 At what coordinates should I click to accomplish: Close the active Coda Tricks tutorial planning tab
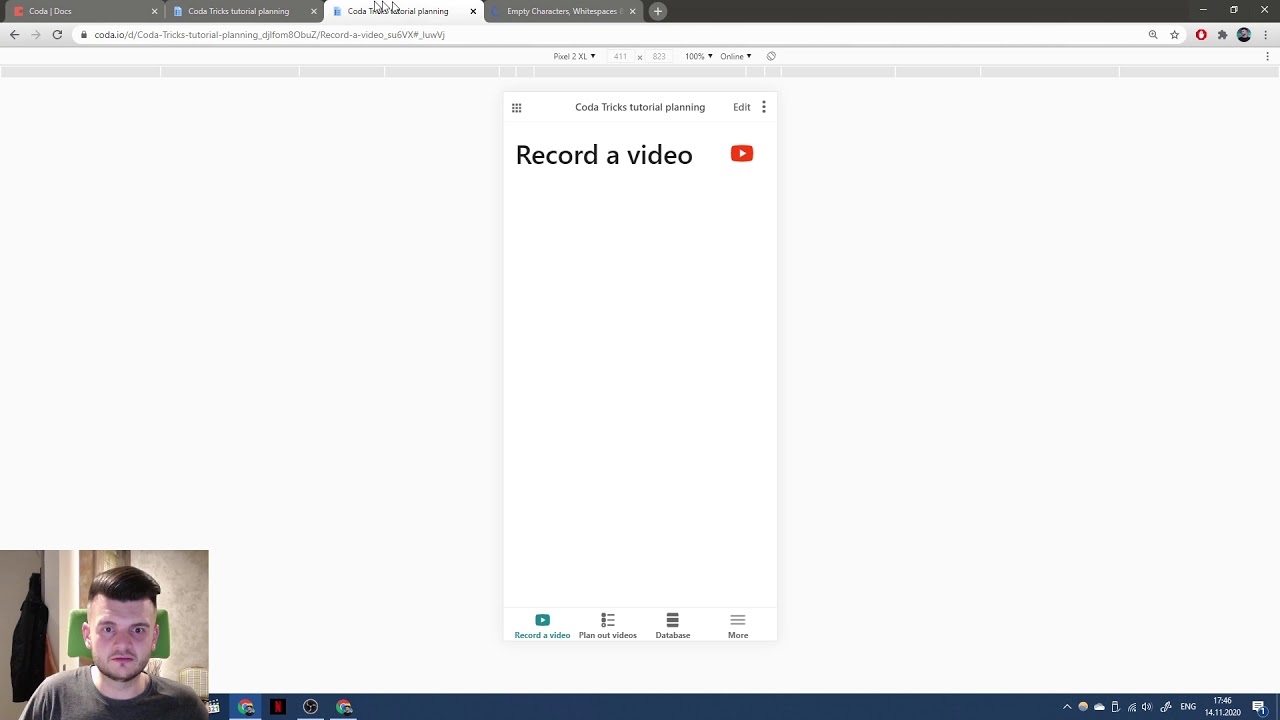[x=473, y=11]
